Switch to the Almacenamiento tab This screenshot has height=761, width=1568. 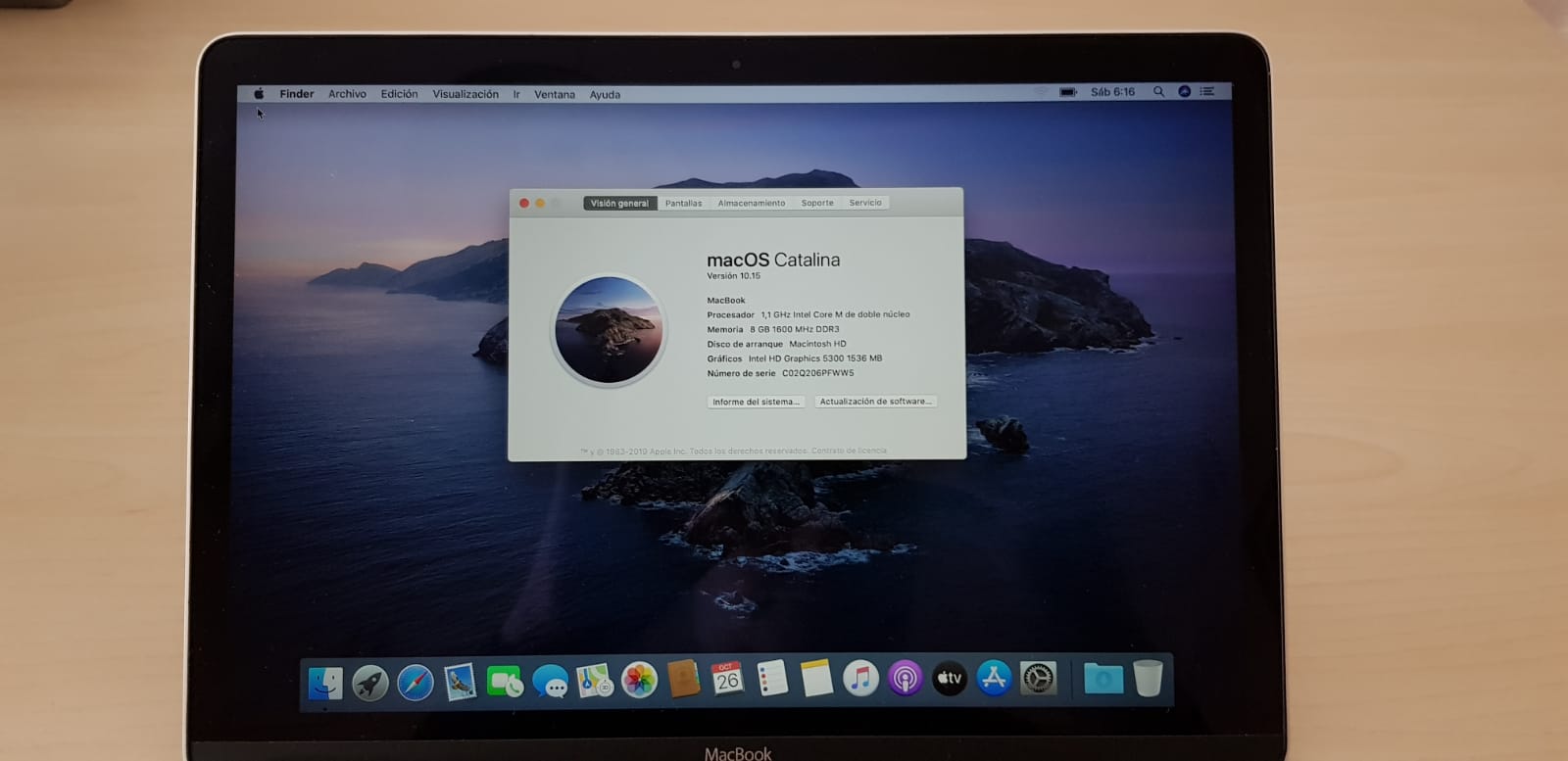[752, 203]
